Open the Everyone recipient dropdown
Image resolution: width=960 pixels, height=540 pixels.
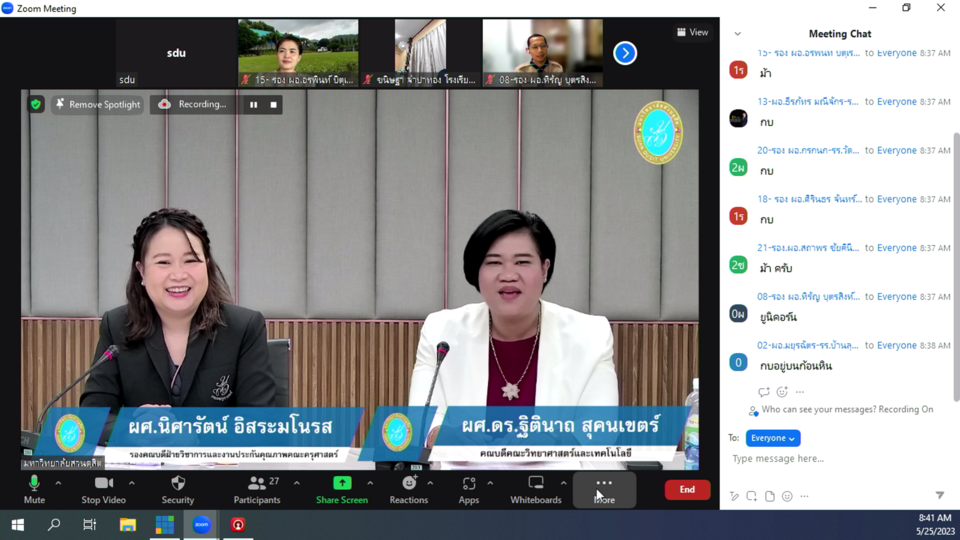773,438
